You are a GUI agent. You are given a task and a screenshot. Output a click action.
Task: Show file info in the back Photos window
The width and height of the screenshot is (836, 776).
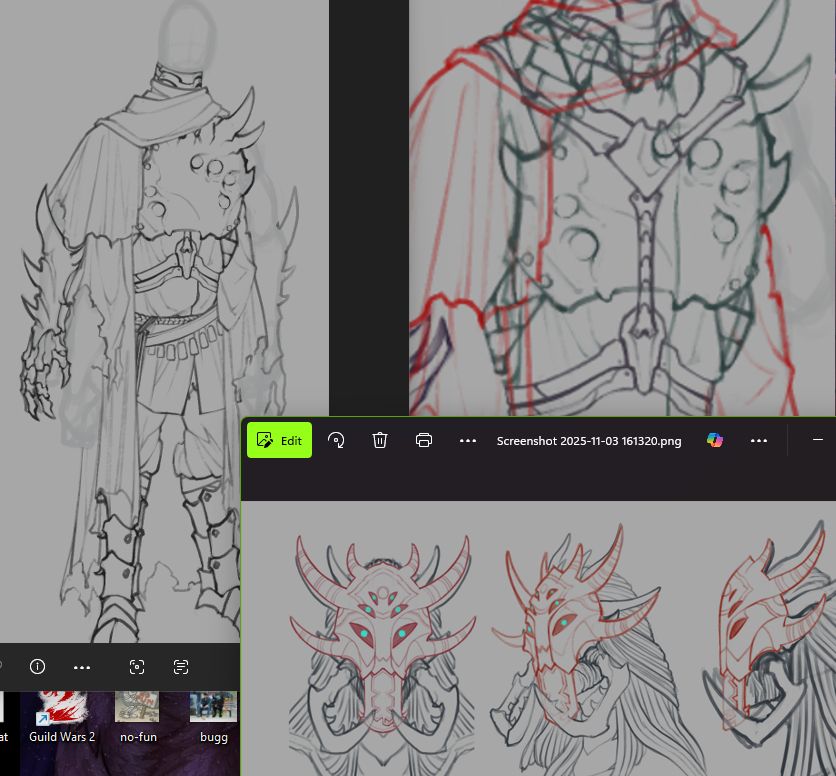click(x=37, y=667)
